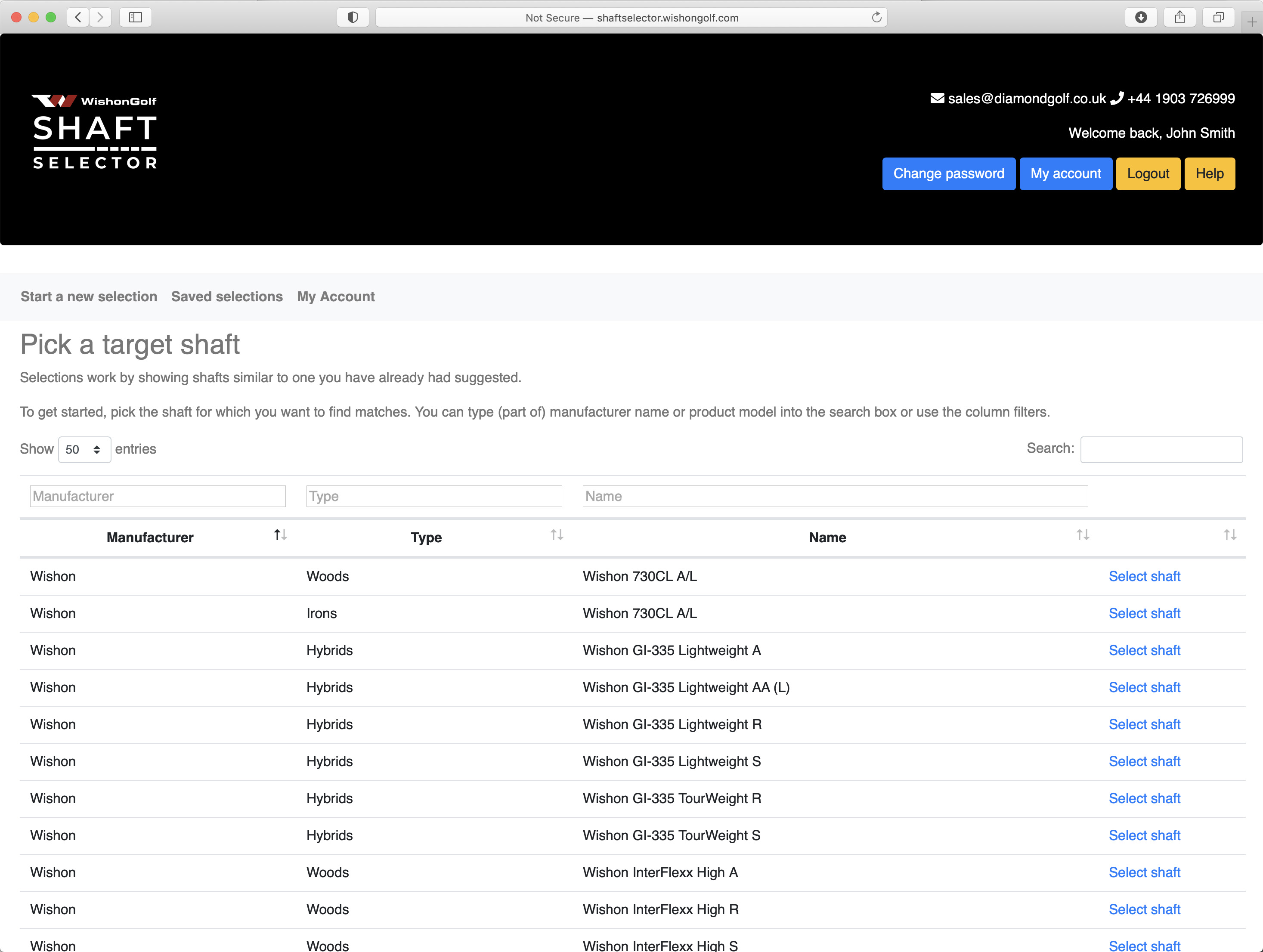Sort by Manufacturer column arrows
This screenshot has width=1263, height=952.
pos(280,535)
